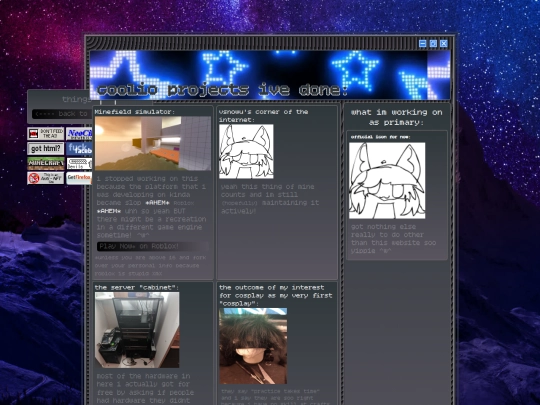Click "Play Now* on Roblox!" button
This screenshot has width=540, height=405.
point(153,246)
